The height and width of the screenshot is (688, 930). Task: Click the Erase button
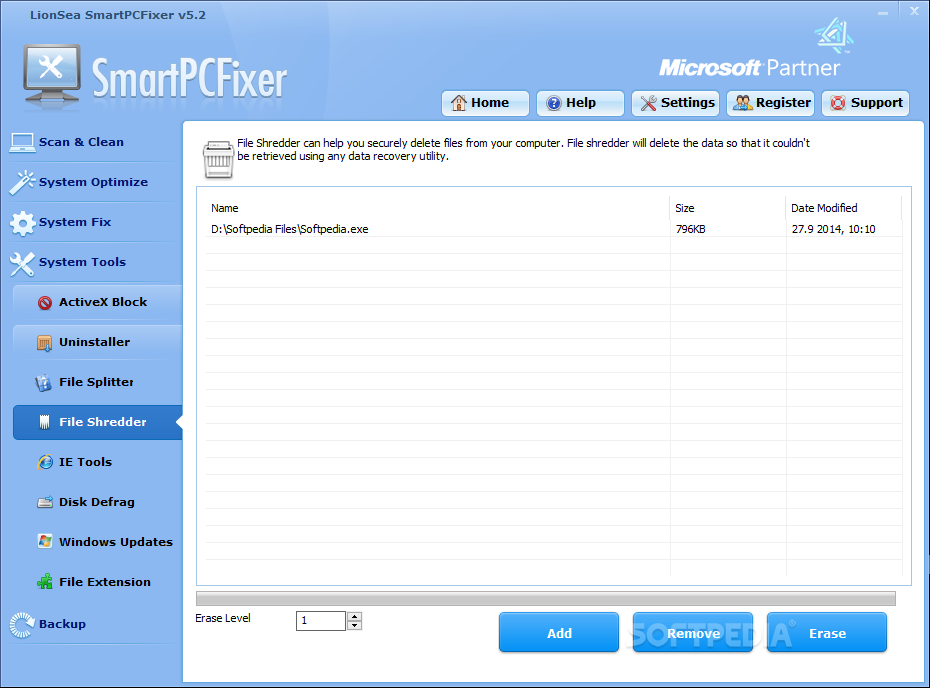point(827,632)
